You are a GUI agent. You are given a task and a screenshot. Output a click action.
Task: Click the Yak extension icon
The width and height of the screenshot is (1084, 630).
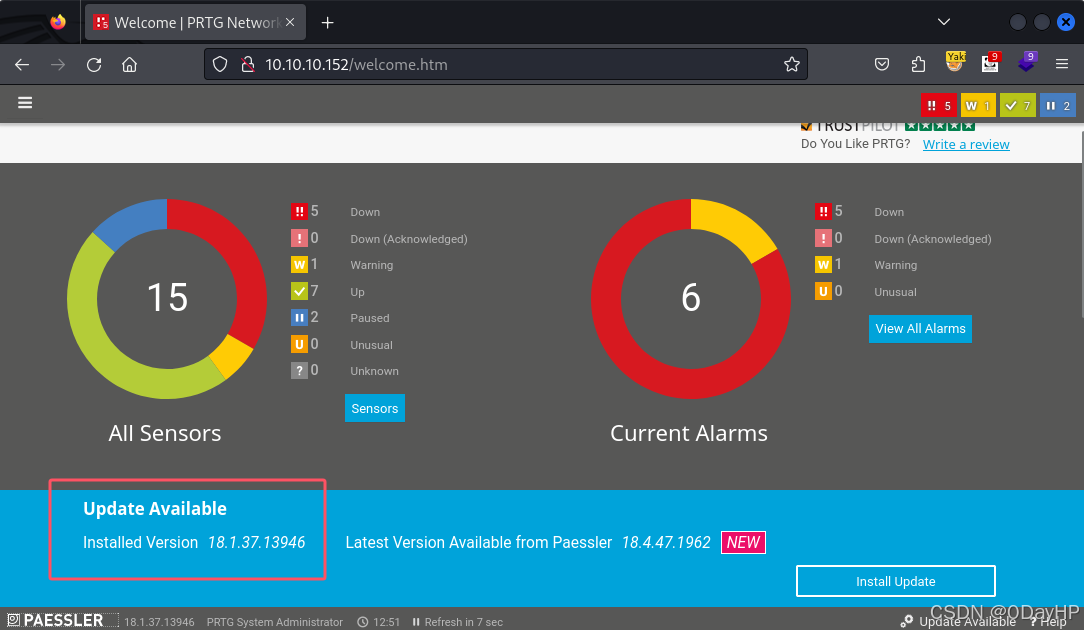click(955, 62)
